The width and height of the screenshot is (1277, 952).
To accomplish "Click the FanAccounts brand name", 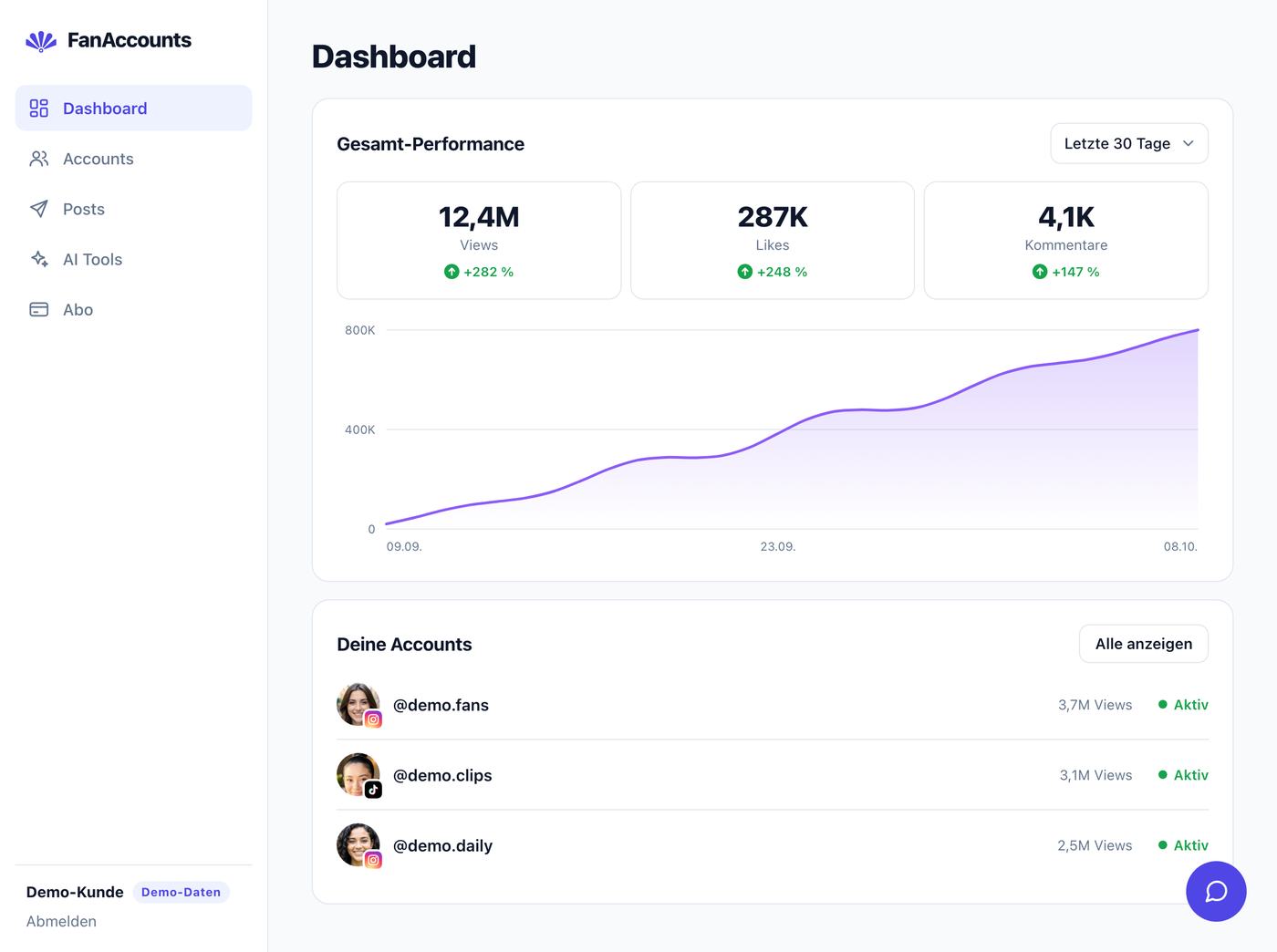I will pos(130,40).
